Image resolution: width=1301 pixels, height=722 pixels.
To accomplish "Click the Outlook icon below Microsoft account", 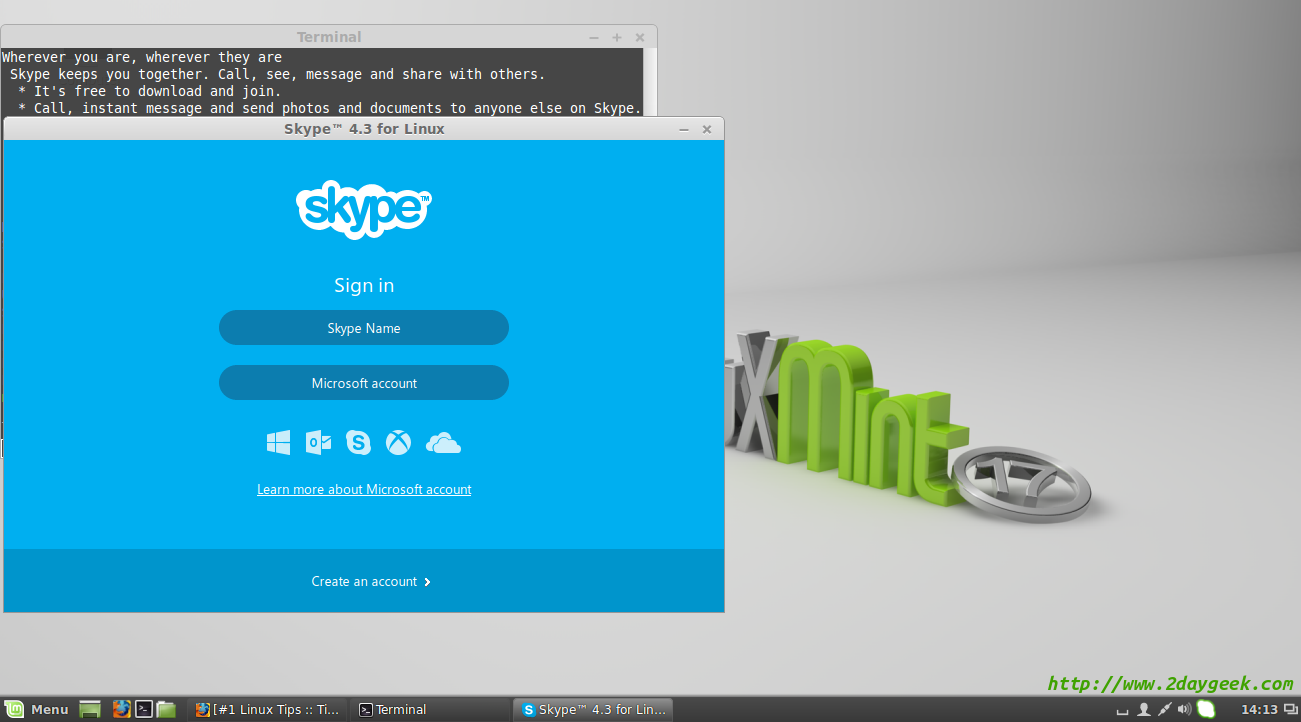I will coord(318,442).
